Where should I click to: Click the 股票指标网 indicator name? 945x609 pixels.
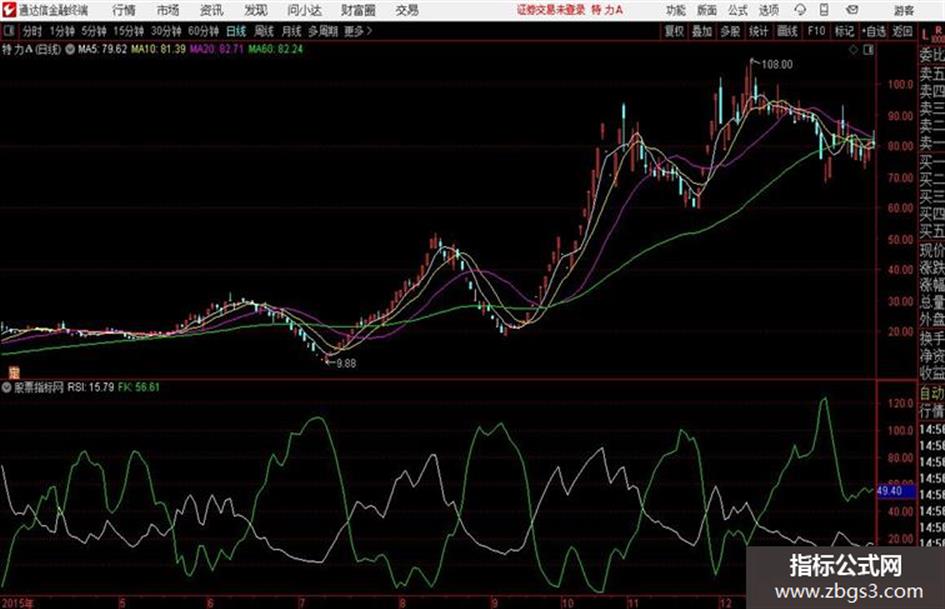click(39, 387)
